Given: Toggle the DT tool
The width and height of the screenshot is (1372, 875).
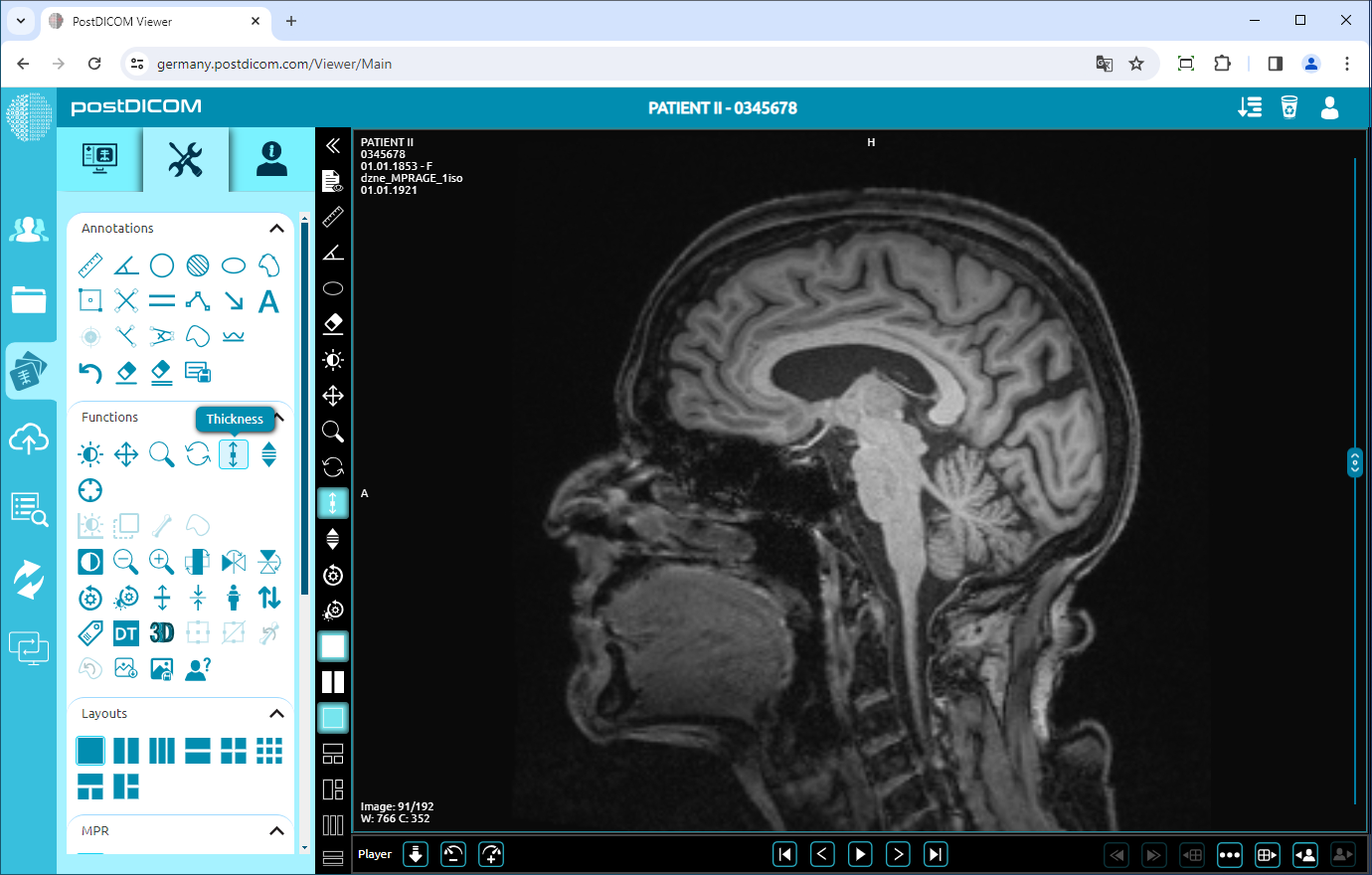Looking at the screenshot, I should (x=125, y=631).
